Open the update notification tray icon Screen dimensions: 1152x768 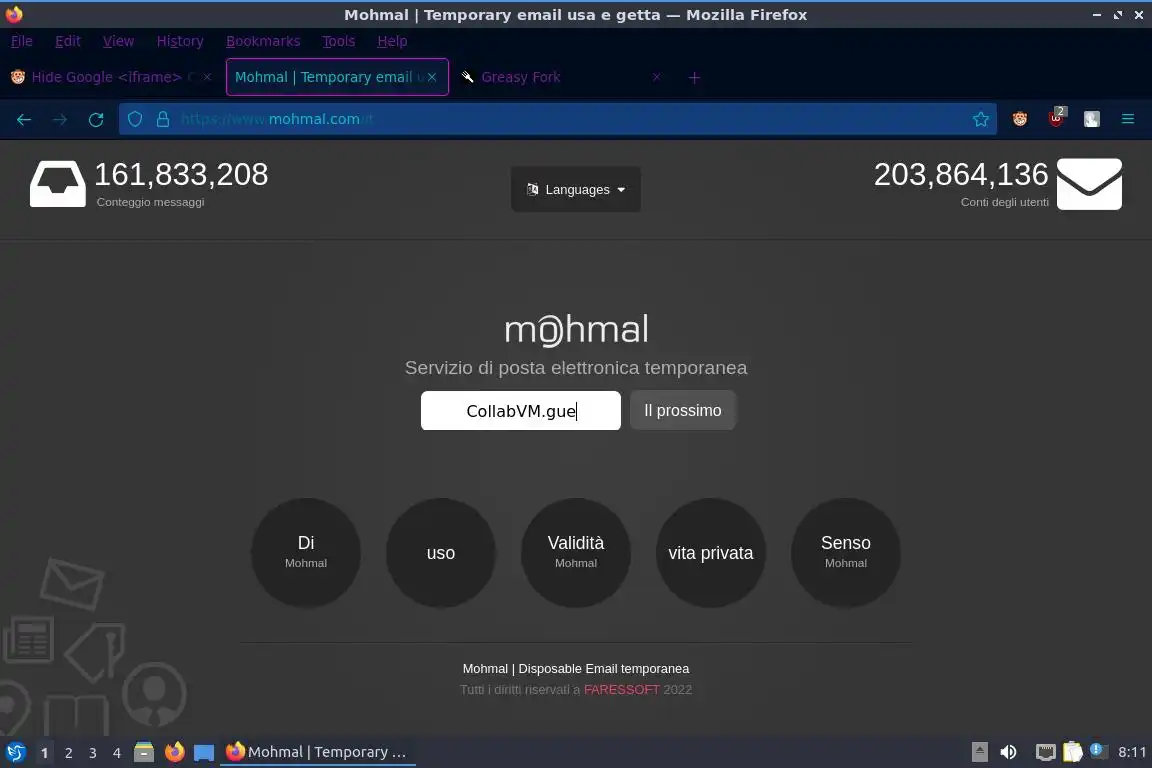(1097, 750)
